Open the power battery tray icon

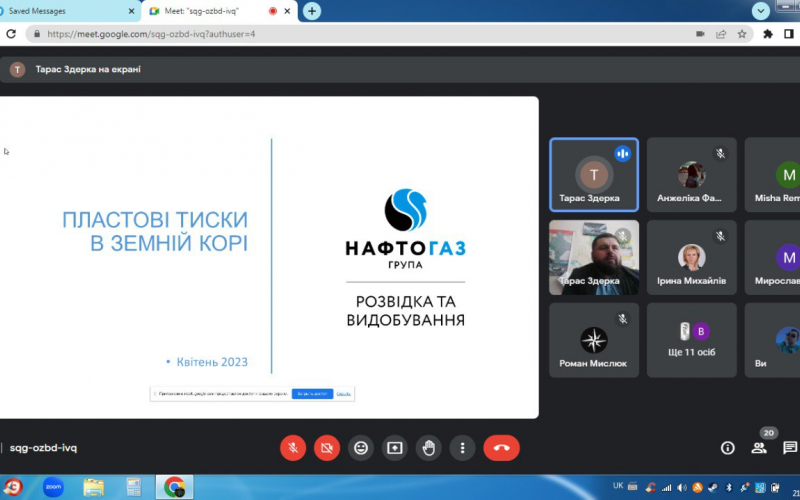click(x=776, y=487)
